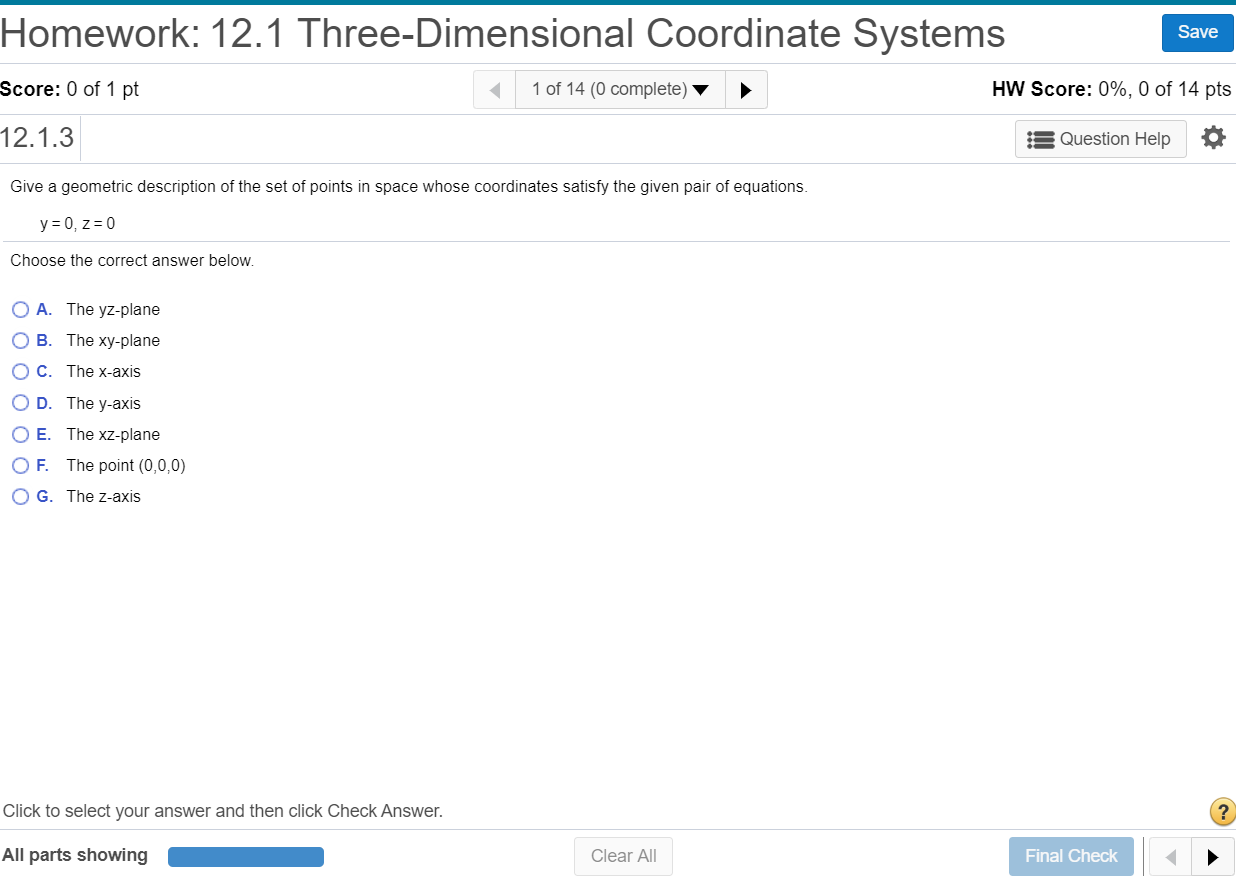Pick answer D, the y-axis
This screenshot has width=1236, height=882.
pyautogui.click(x=20, y=402)
